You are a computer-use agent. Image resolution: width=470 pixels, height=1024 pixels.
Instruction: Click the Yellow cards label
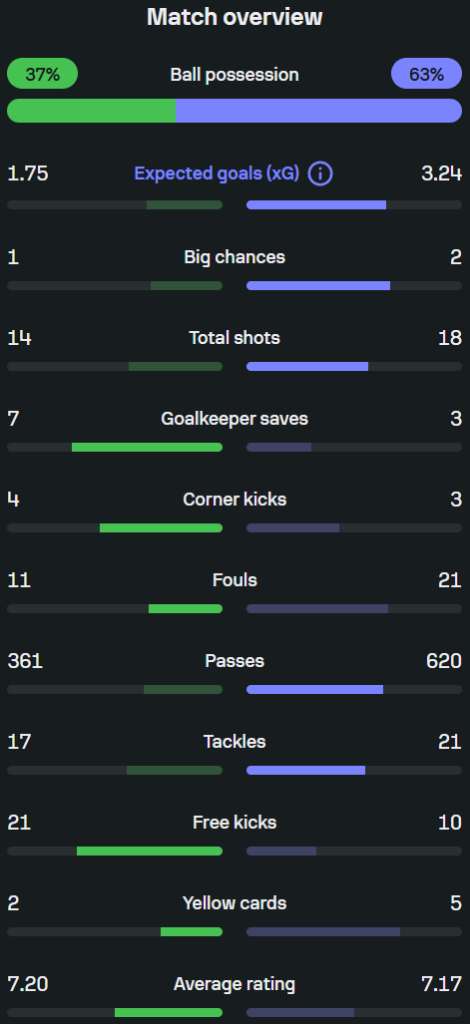click(234, 903)
